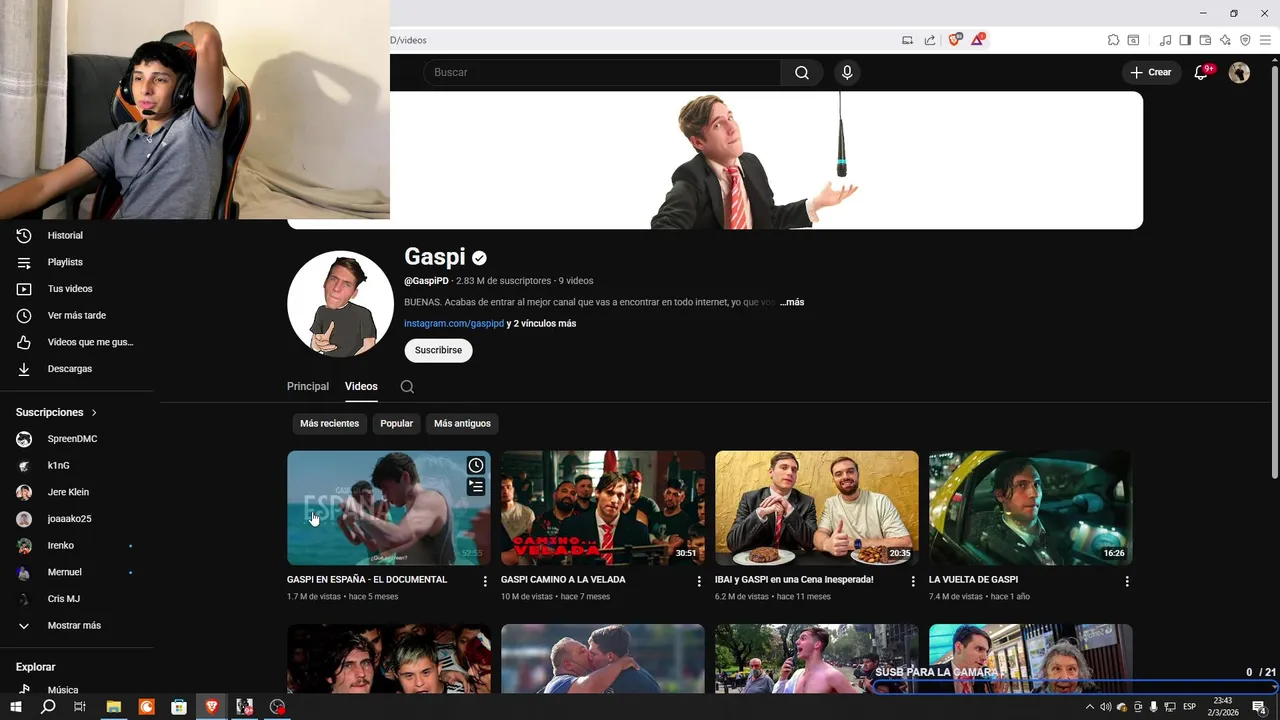Open the playlist music note icon
This screenshot has width=1280, height=720.
pyautogui.click(x=1165, y=40)
